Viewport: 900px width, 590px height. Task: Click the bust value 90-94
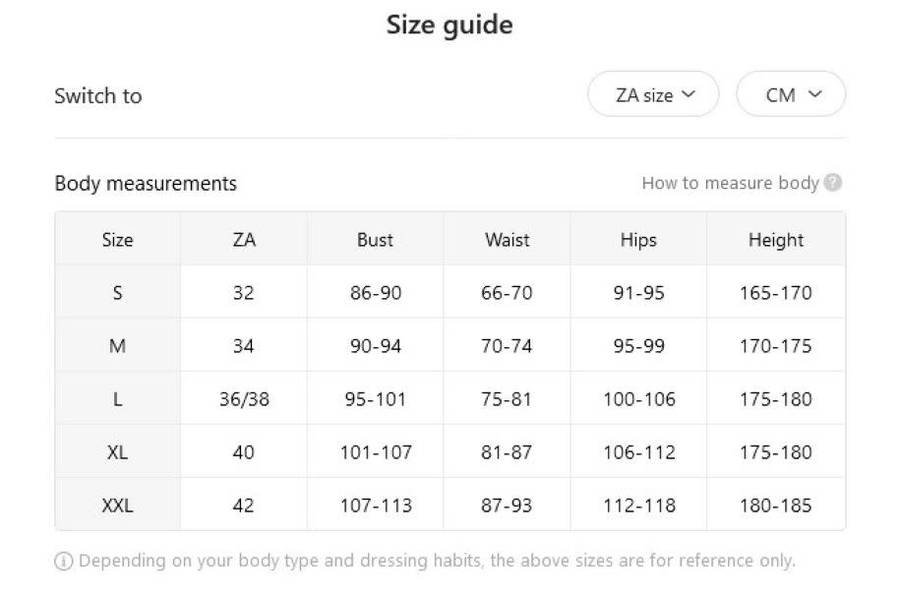pos(375,346)
